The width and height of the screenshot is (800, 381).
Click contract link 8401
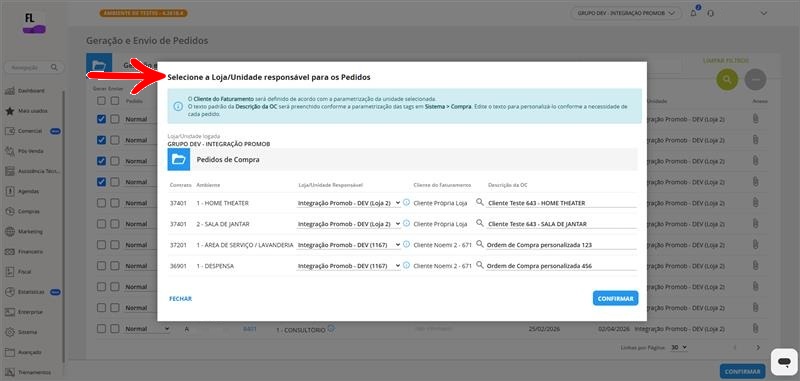250,329
